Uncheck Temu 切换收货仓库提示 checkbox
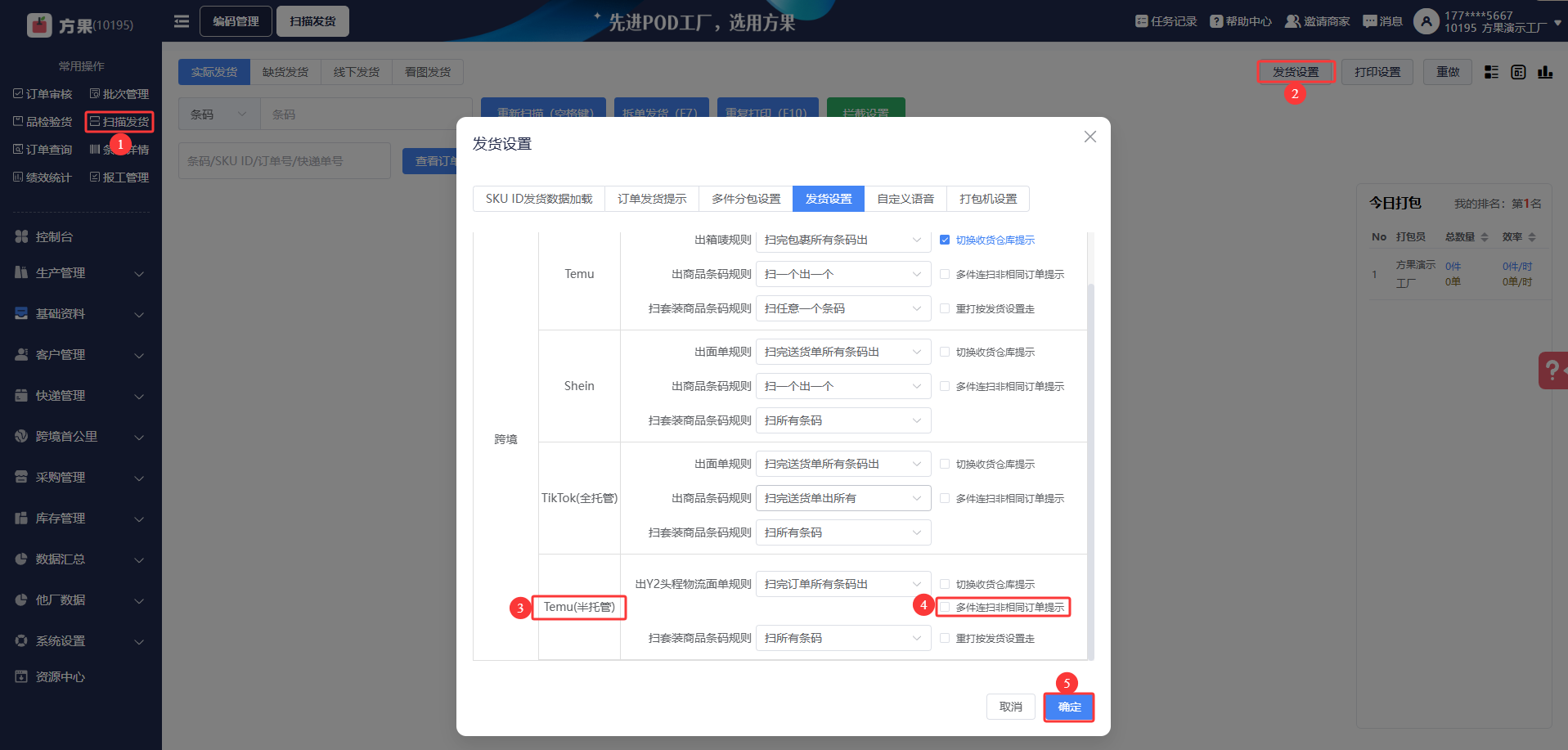1568x750 pixels. tap(945, 240)
